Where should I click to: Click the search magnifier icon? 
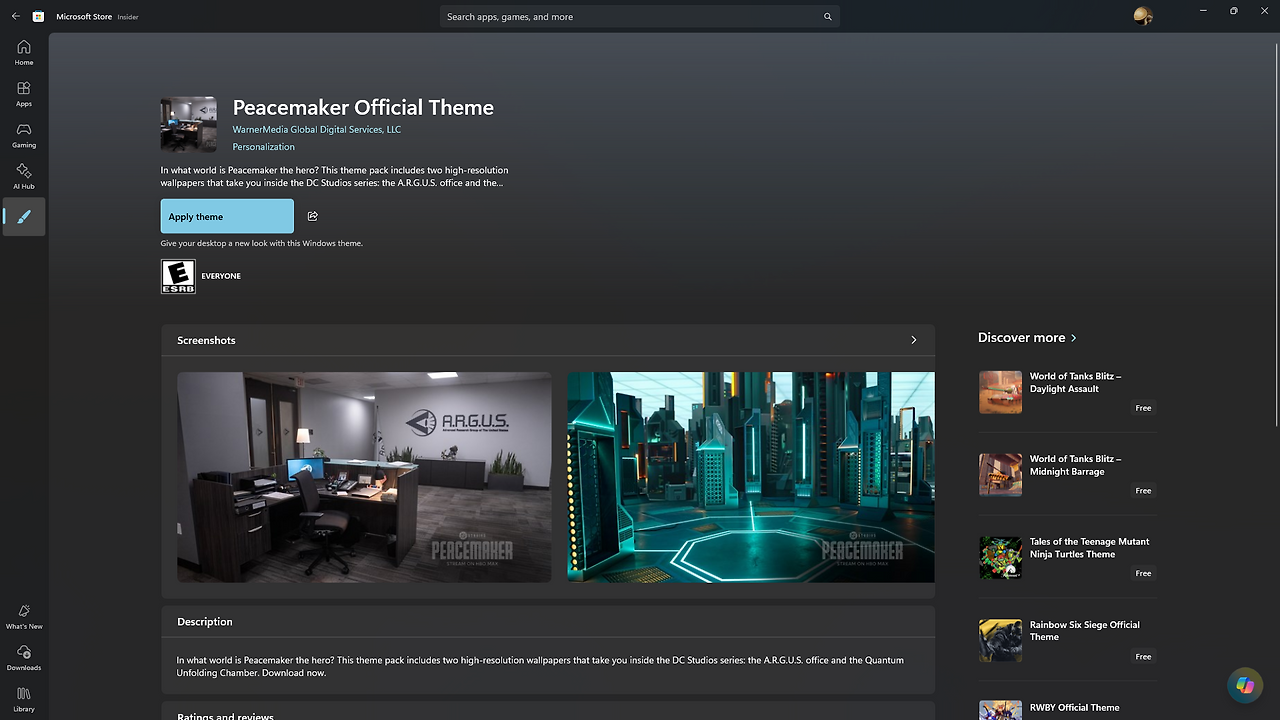(827, 17)
